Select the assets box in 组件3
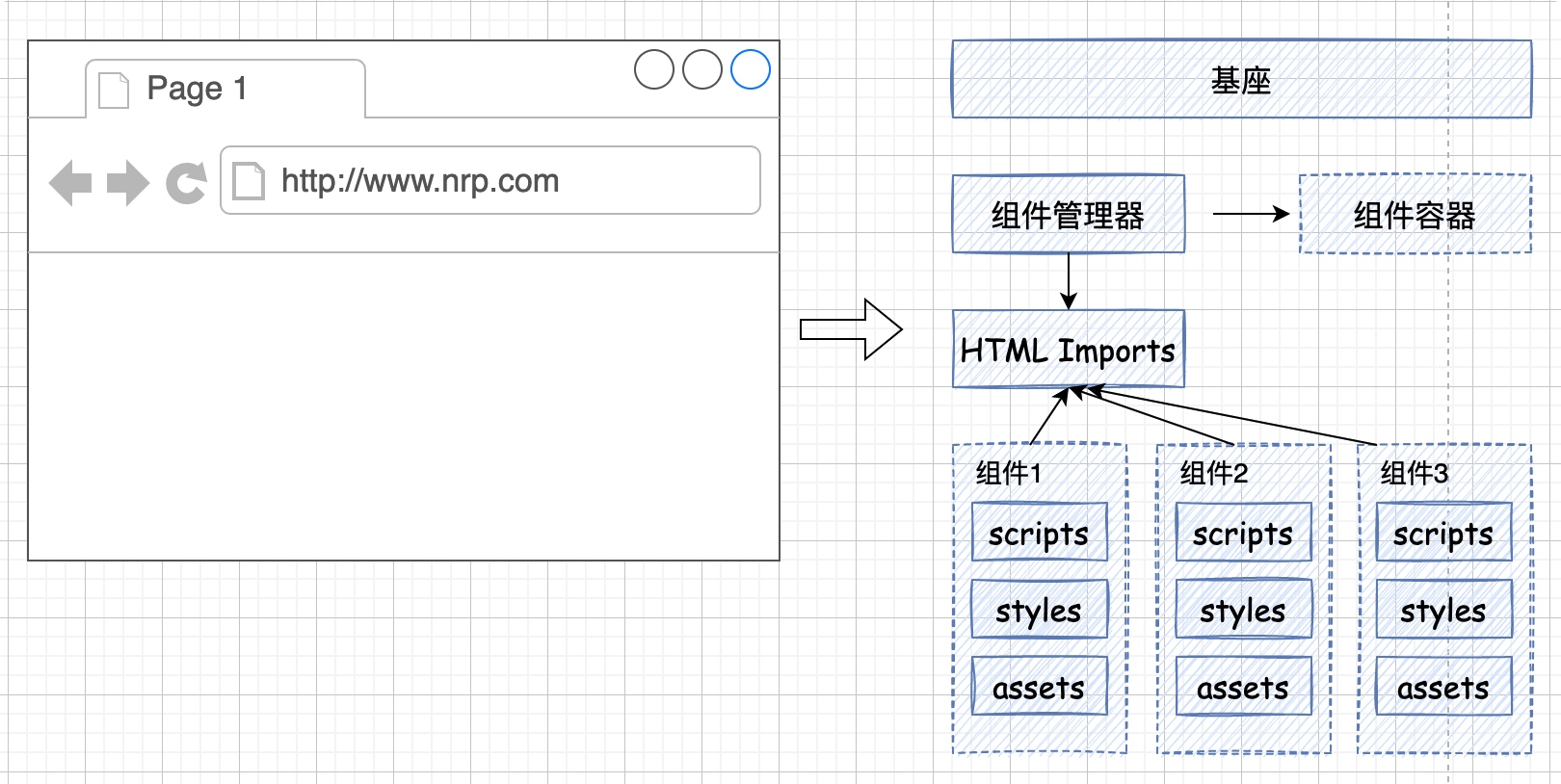1561x784 pixels. click(x=1443, y=686)
